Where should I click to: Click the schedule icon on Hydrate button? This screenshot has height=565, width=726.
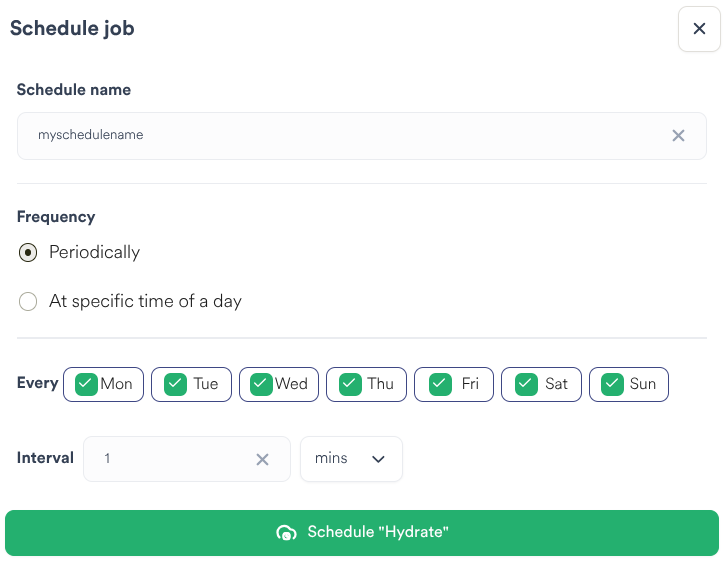[286, 533]
